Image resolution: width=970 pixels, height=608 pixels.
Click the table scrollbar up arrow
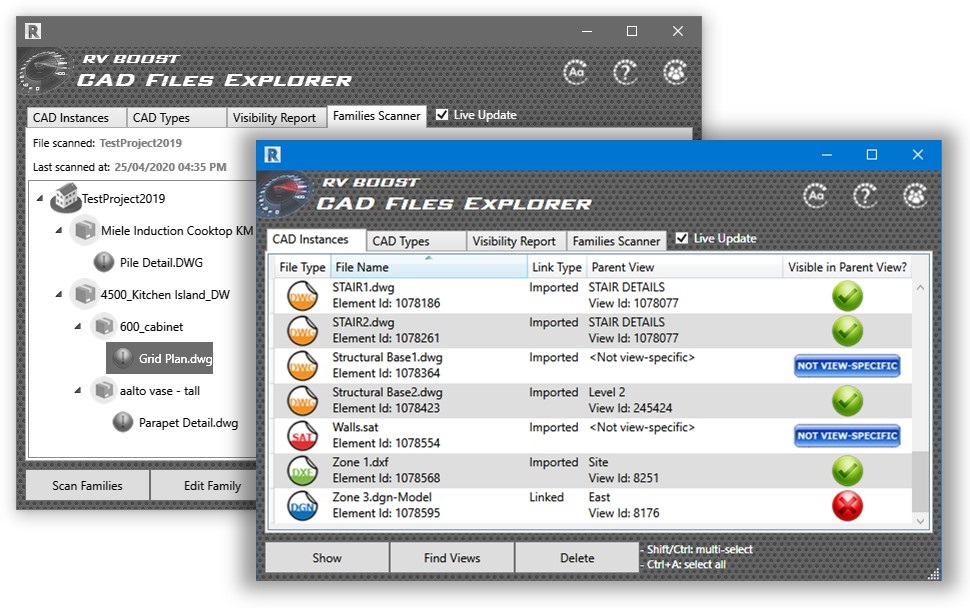[x=921, y=288]
